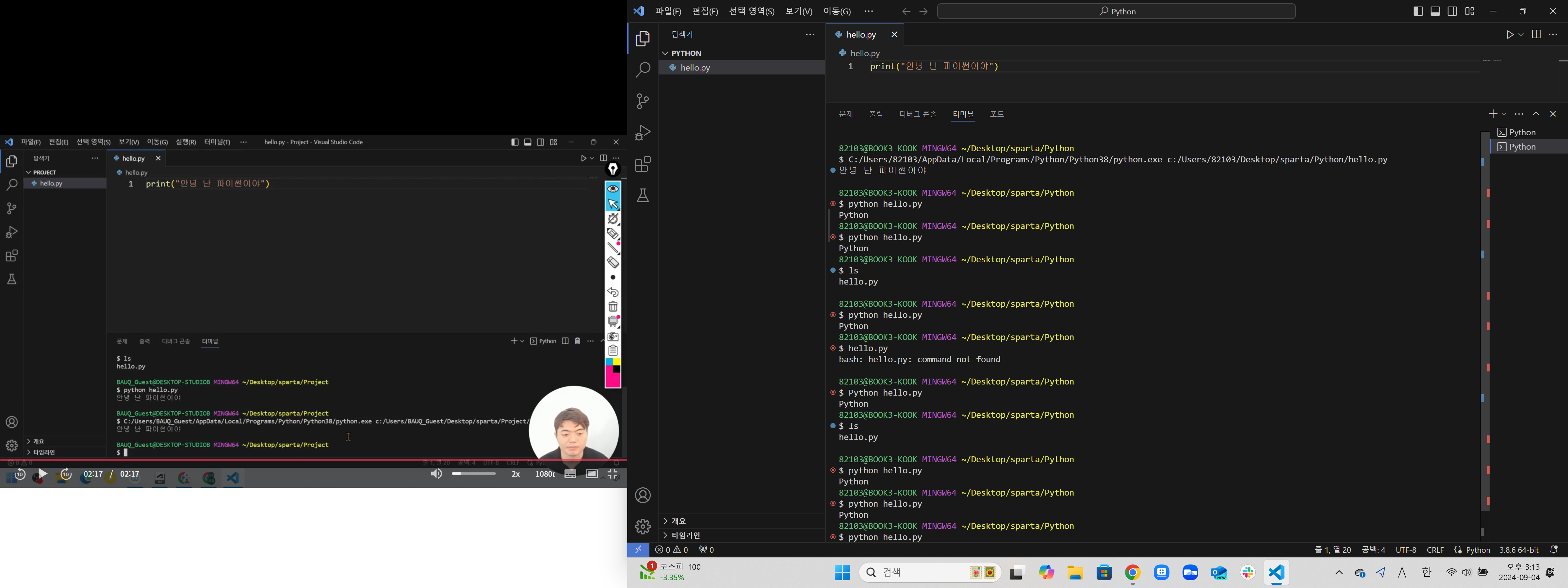Viewport: 1568px width, 588px height.
Task: Go forward with the right navigation arrow
Action: [923, 11]
